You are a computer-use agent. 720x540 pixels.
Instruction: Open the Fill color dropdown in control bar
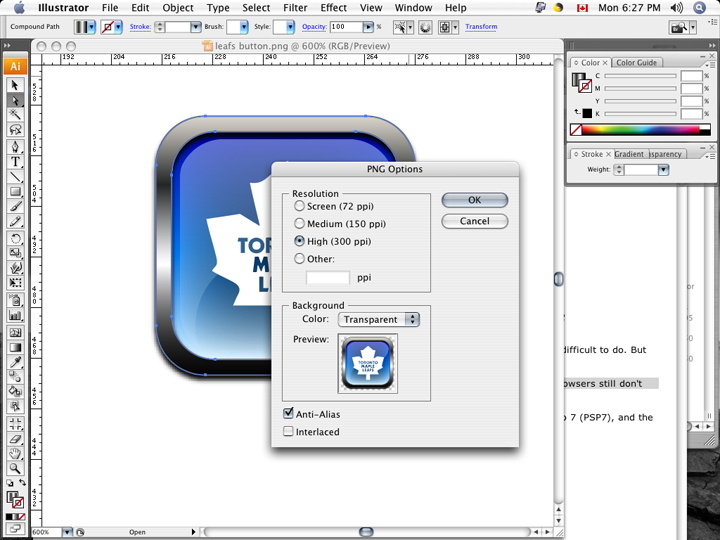pos(91,27)
